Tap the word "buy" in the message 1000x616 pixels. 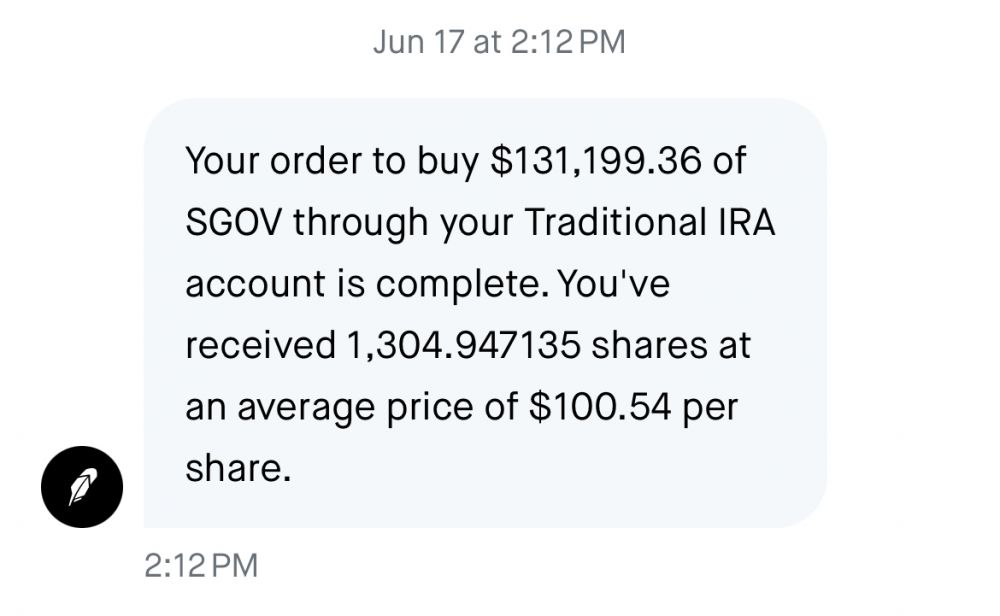pos(448,161)
